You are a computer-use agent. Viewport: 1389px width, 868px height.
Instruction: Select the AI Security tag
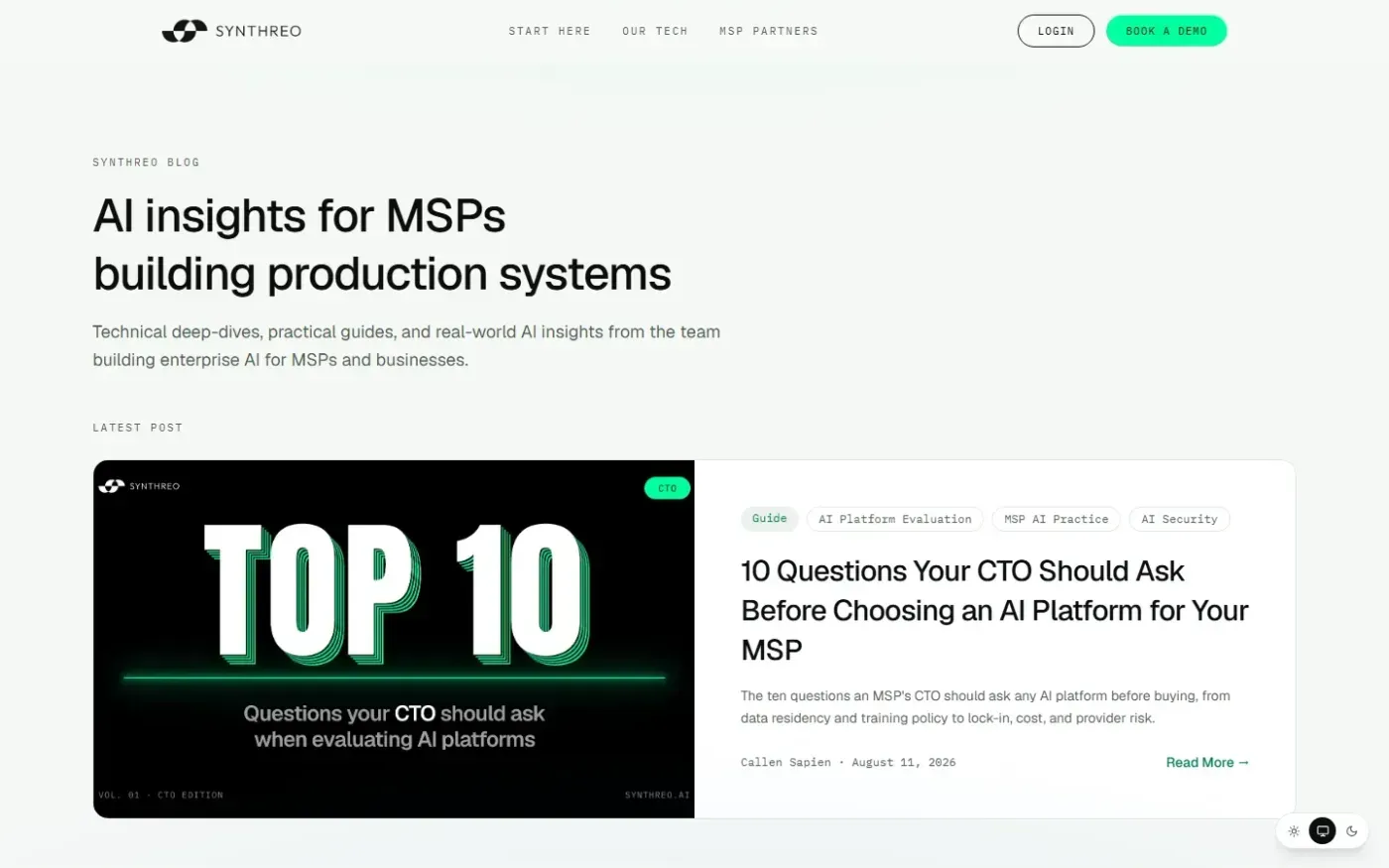pos(1180,519)
